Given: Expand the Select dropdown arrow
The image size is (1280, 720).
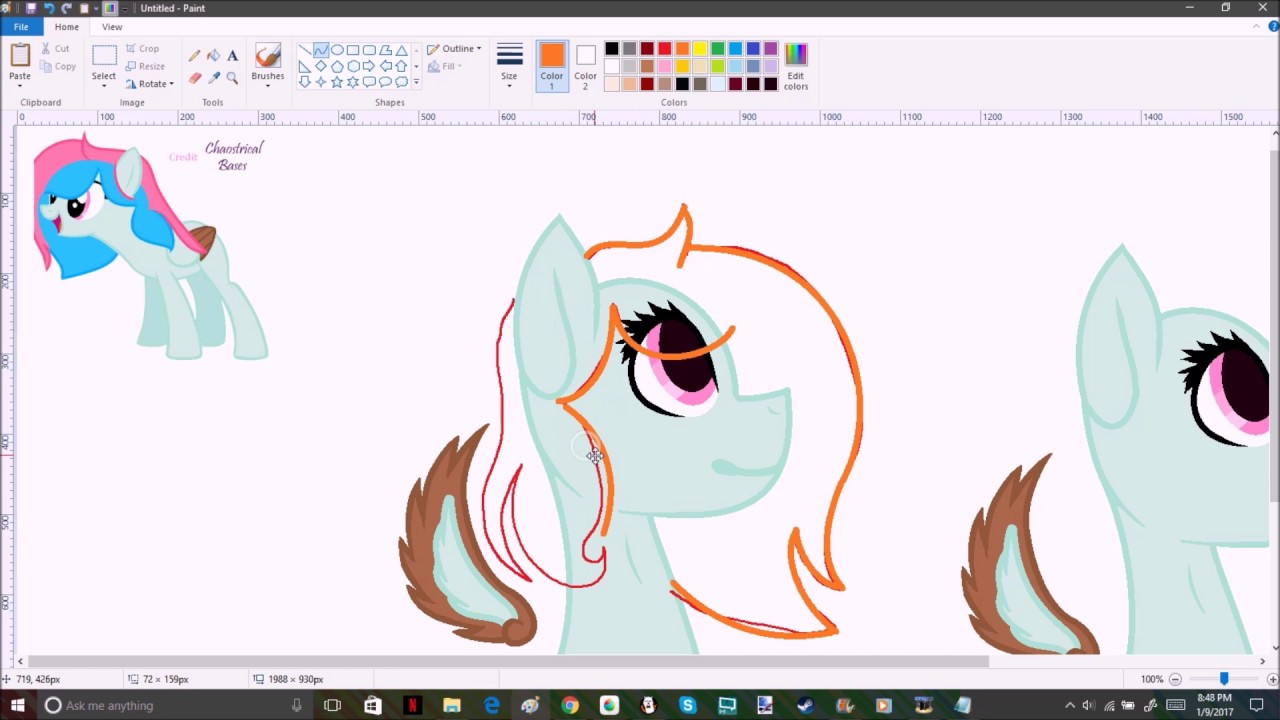Looking at the screenshot, I should tap(104, 85).
